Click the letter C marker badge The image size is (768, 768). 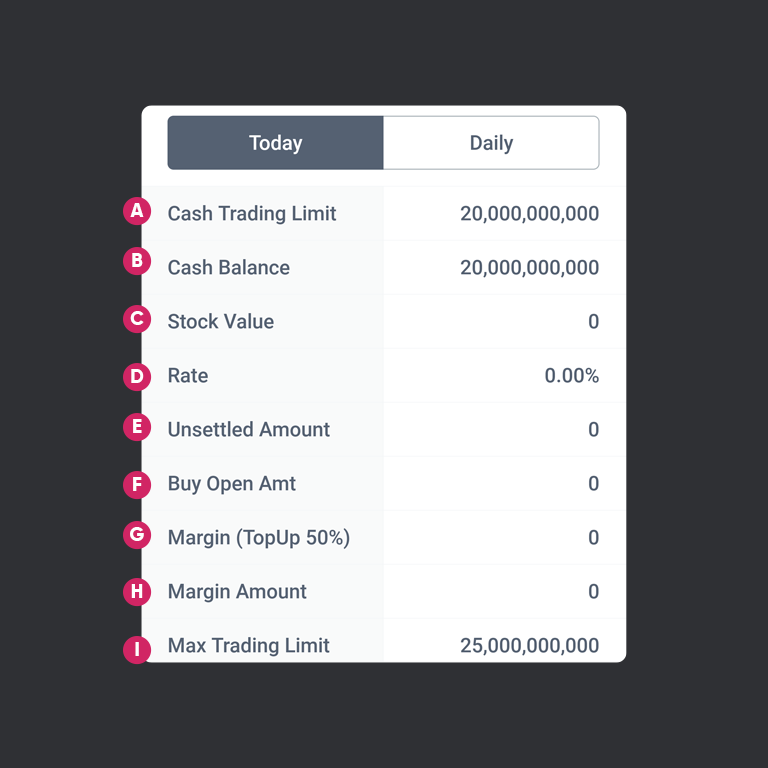pyautogui.click(x=136, y=320)
